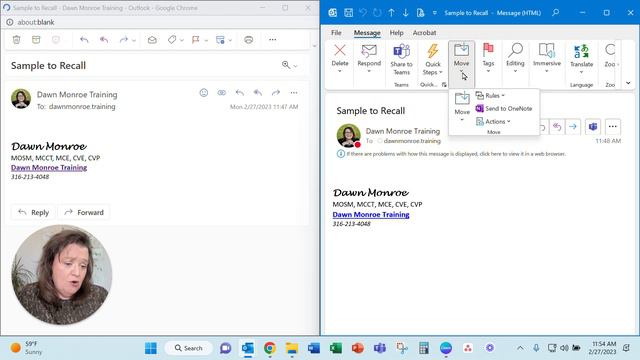Open Google Chrome from the taskbar

click(269, 348)
